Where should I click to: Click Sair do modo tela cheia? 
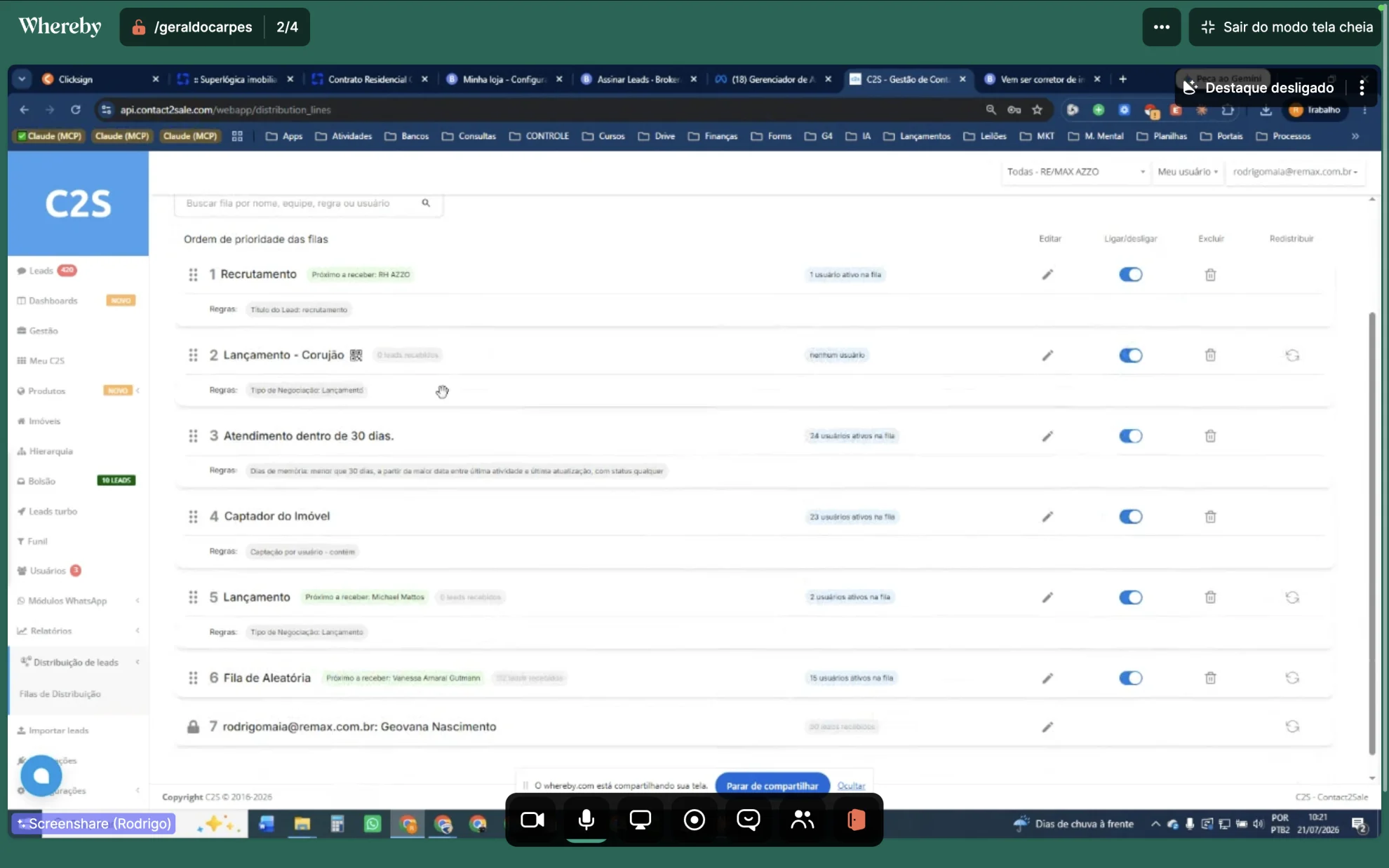tap(1285, 27)
